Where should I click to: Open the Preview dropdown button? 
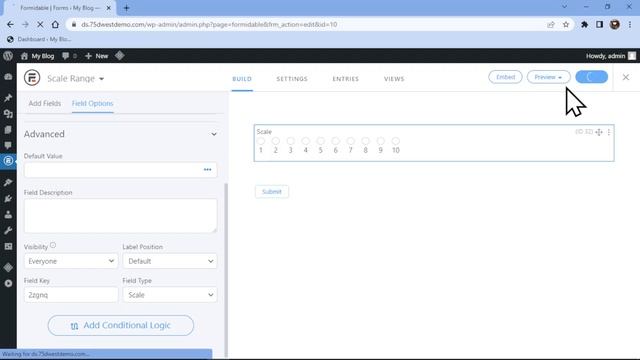coord(548,77)
